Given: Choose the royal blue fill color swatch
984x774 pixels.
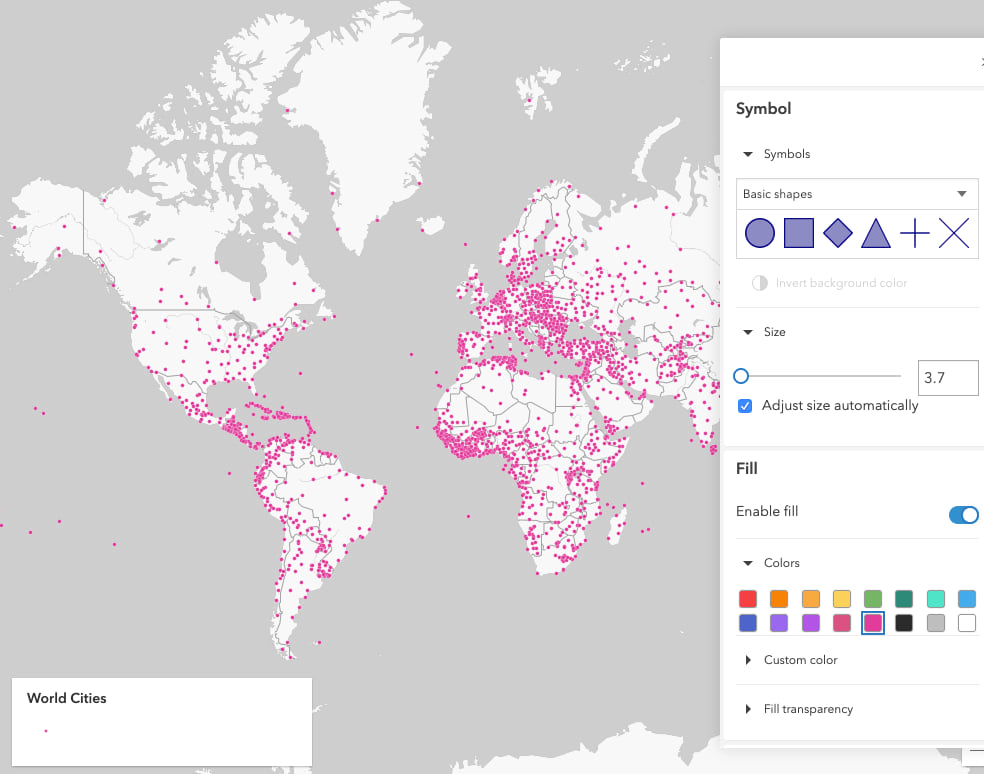Looking at the screenshot, I should click(x=747, y=623).
